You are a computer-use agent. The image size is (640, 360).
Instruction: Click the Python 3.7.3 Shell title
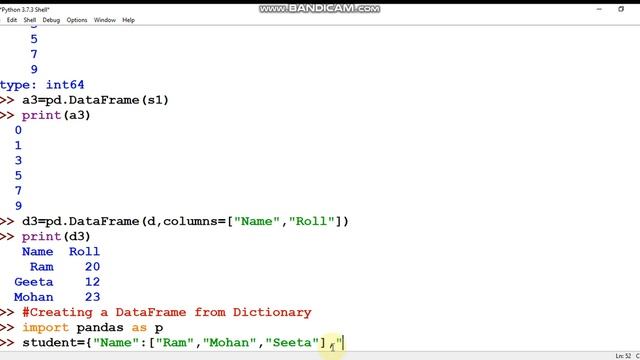24,9
